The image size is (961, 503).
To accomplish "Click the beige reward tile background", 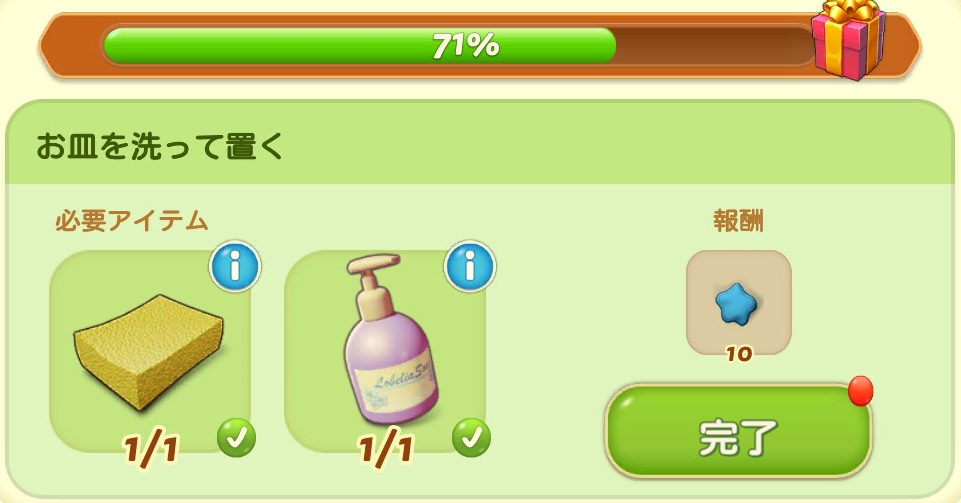I will pos(739,302).
